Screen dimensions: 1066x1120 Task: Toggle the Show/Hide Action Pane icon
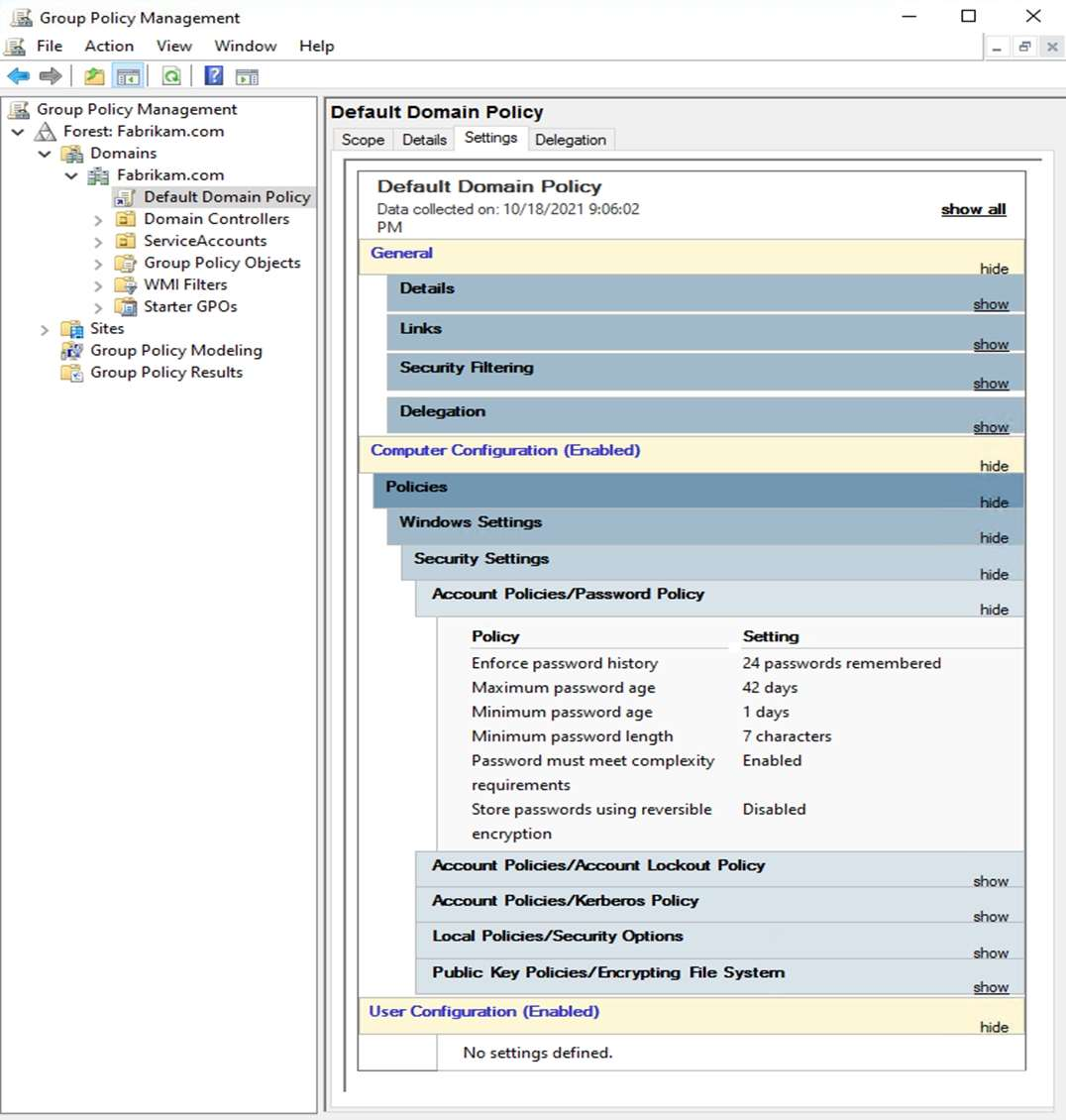[x=247, y=76]
